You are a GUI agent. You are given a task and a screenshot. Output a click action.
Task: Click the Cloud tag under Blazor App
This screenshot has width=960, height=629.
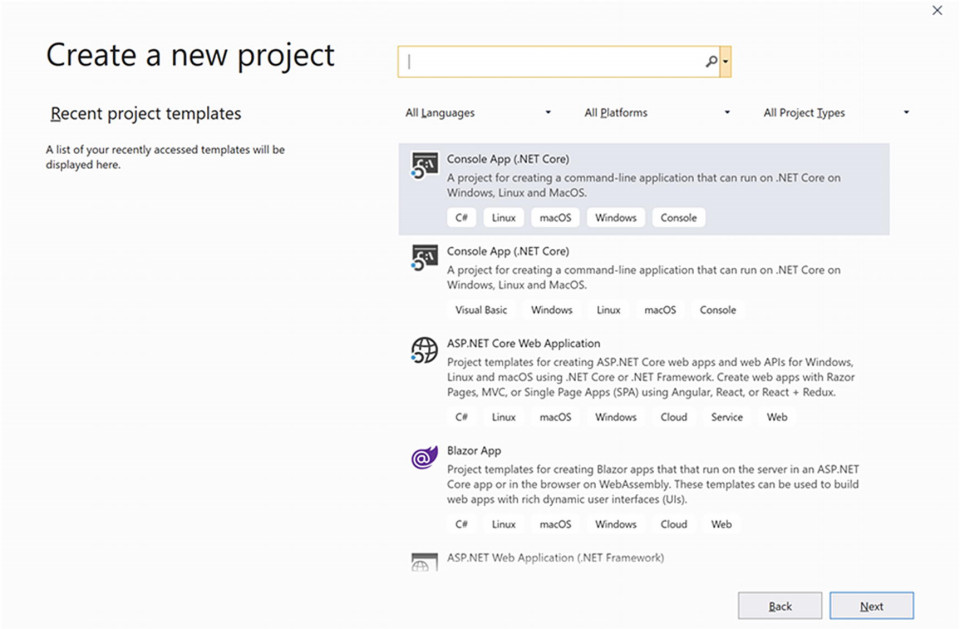click(x=673, y=524)
